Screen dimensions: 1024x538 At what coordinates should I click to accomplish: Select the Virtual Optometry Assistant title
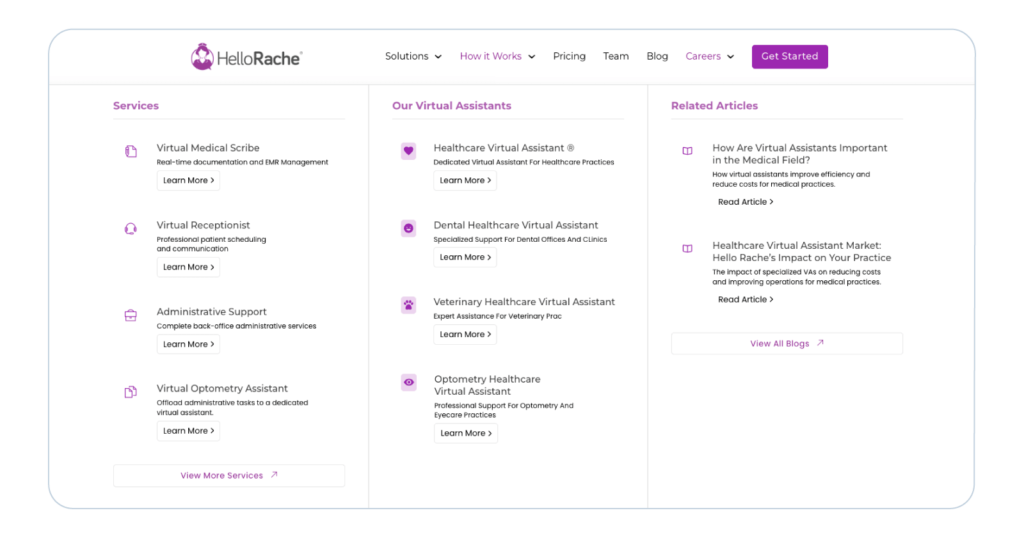coord(222,388)
